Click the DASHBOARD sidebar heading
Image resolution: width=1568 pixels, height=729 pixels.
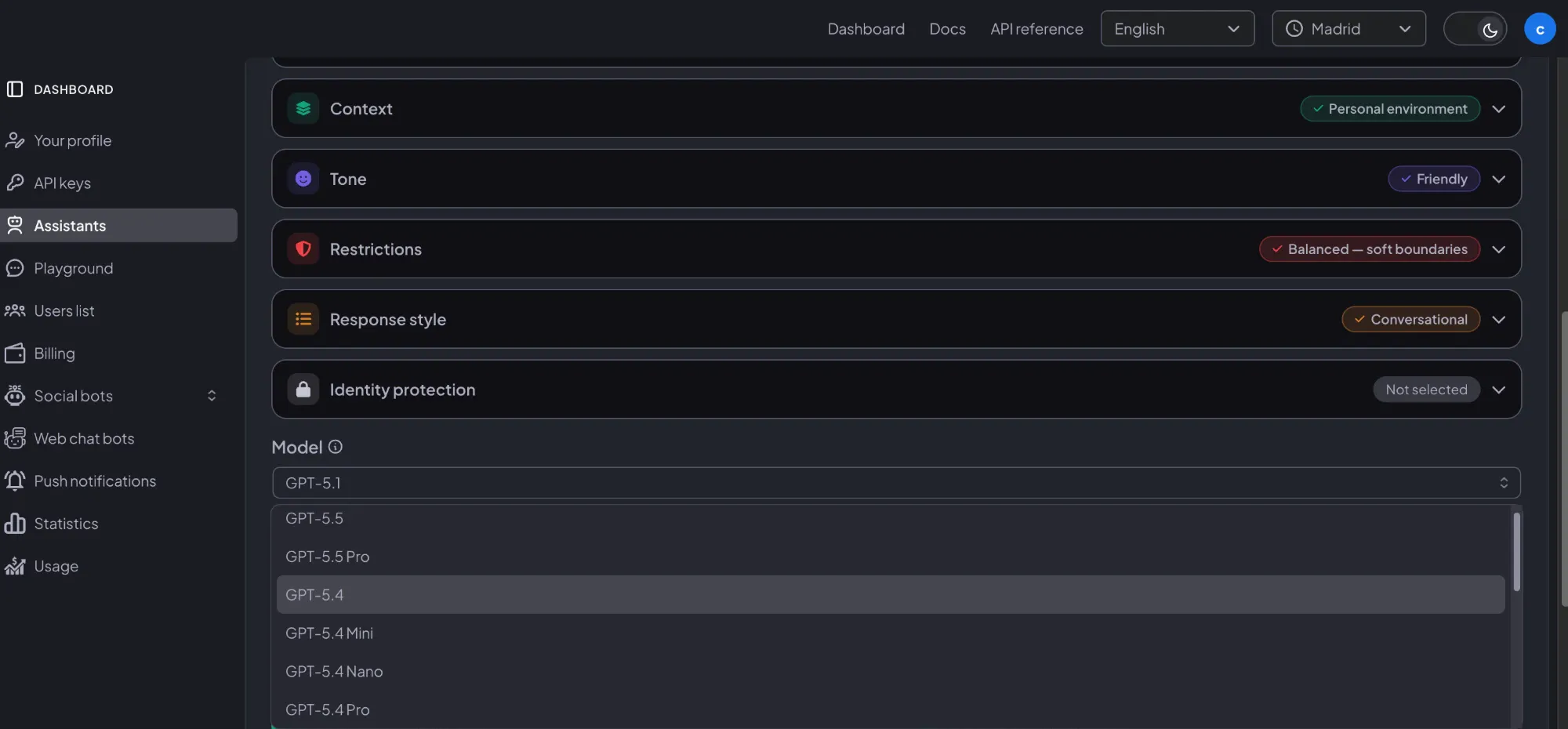74,89
